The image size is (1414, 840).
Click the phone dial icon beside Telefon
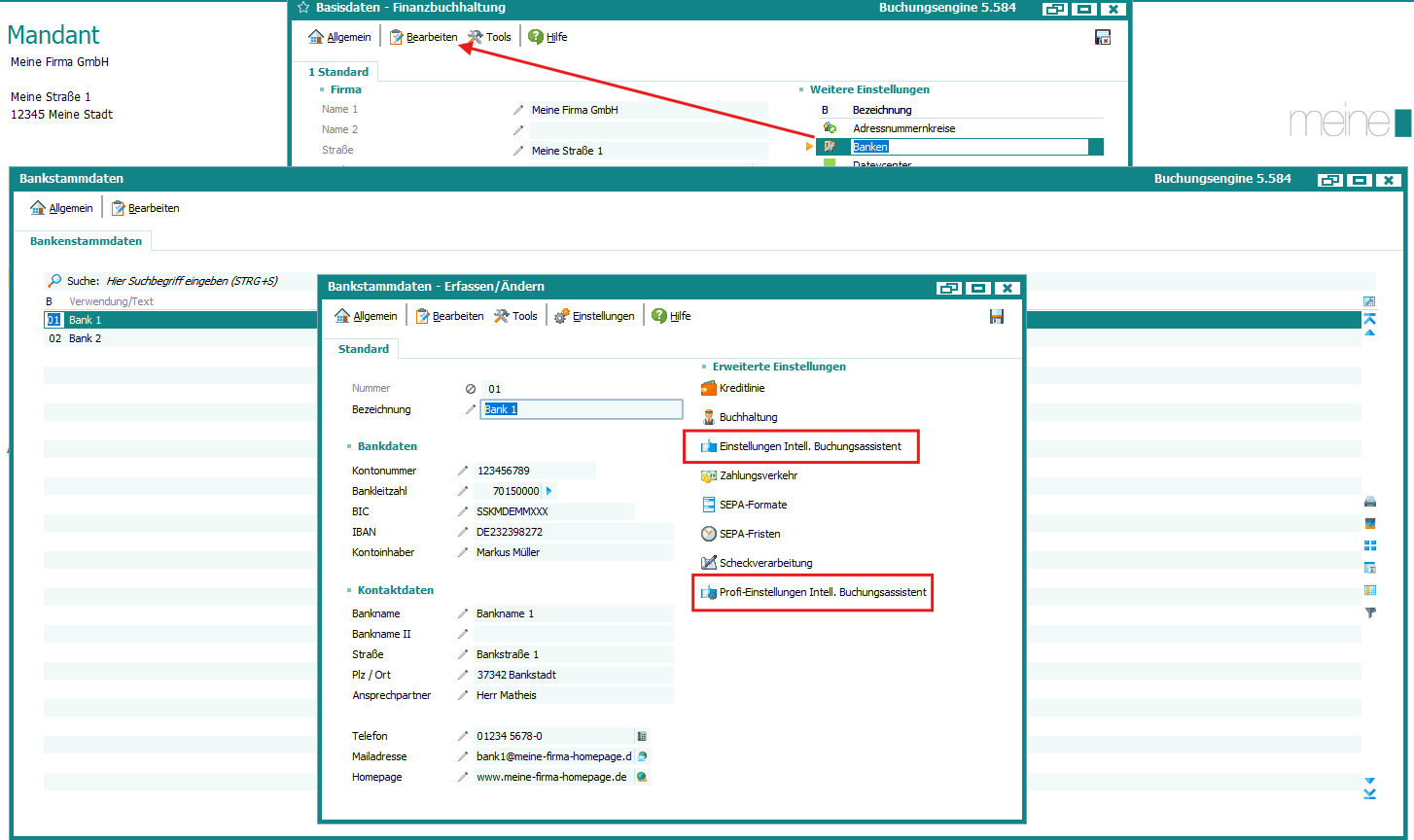[x=642, y=736]
